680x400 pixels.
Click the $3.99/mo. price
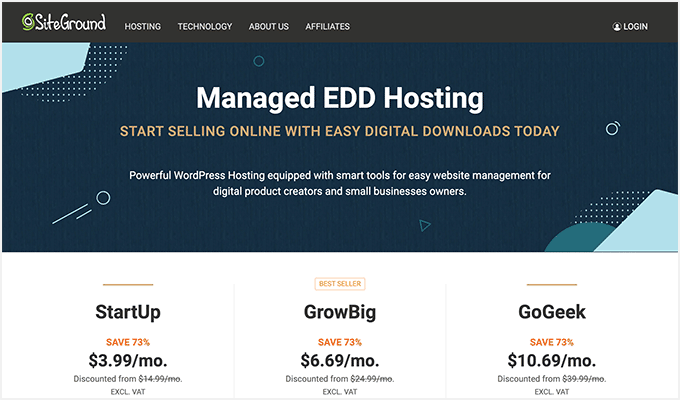pyautogui.click(x=128, y=361)
